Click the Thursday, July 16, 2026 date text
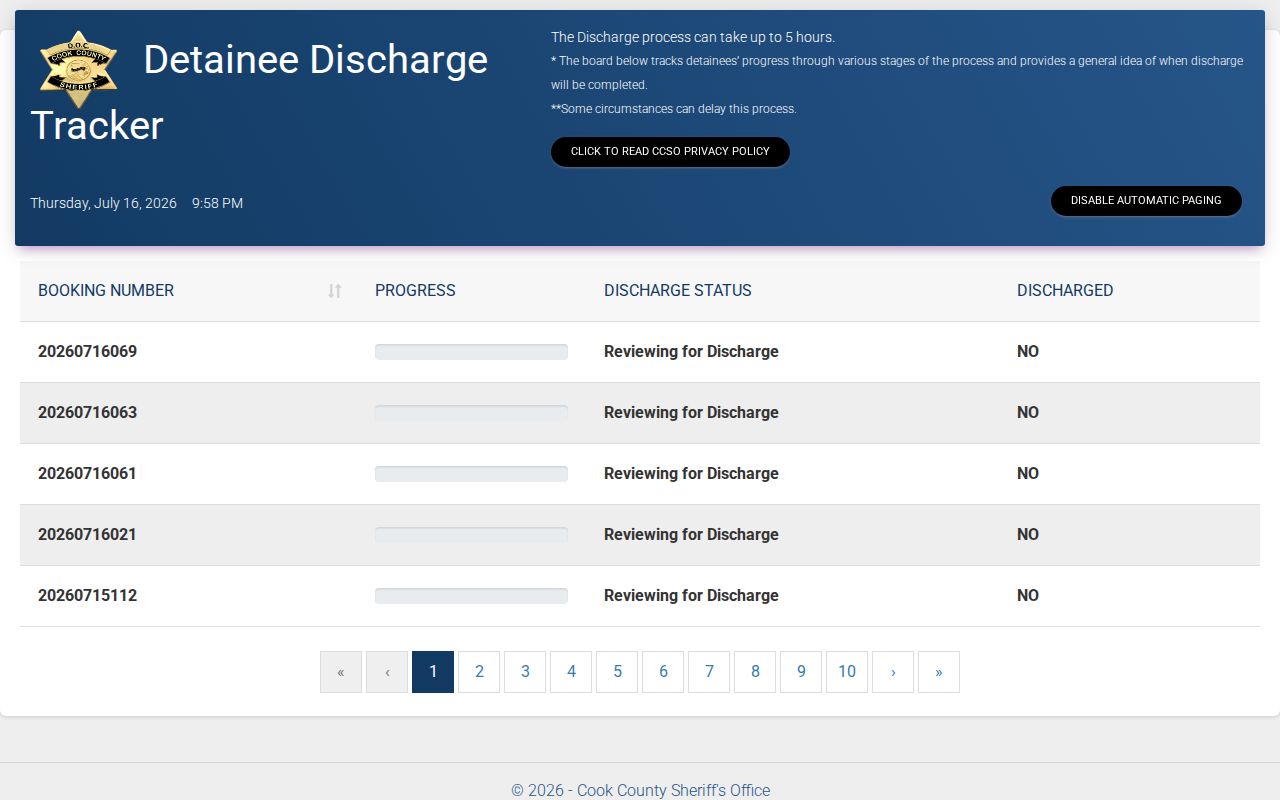The image size is (1280, 800). click(x=103, y=203)
